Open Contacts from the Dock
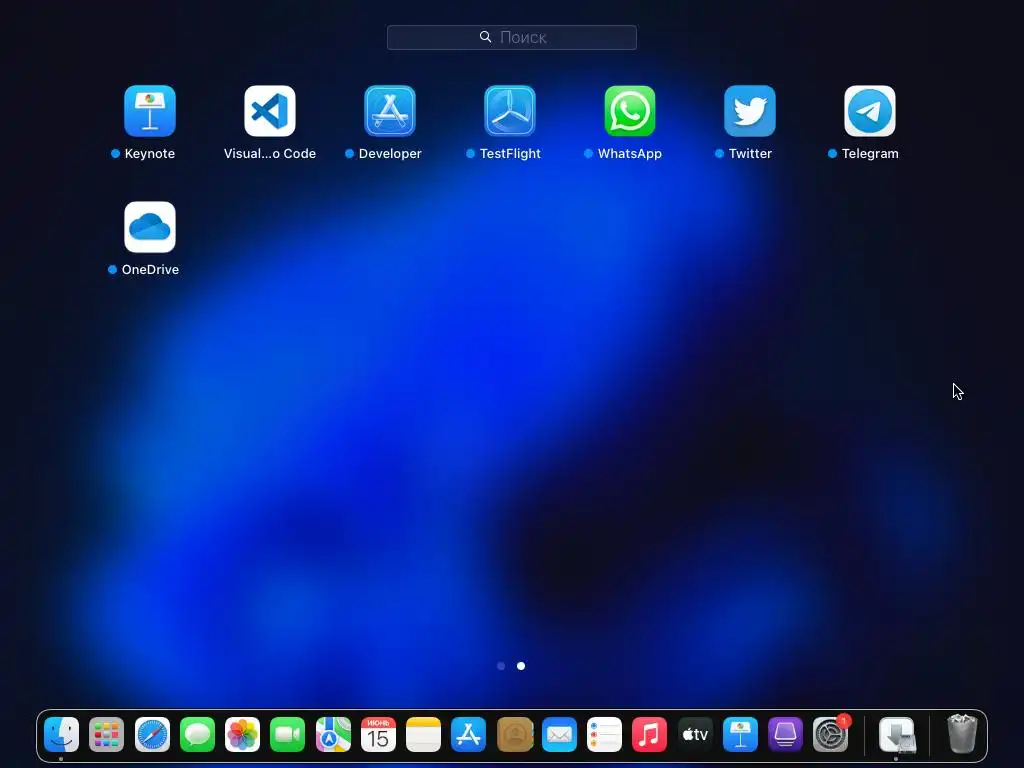This screenshot has height=768, width=1024. (514, 735)
